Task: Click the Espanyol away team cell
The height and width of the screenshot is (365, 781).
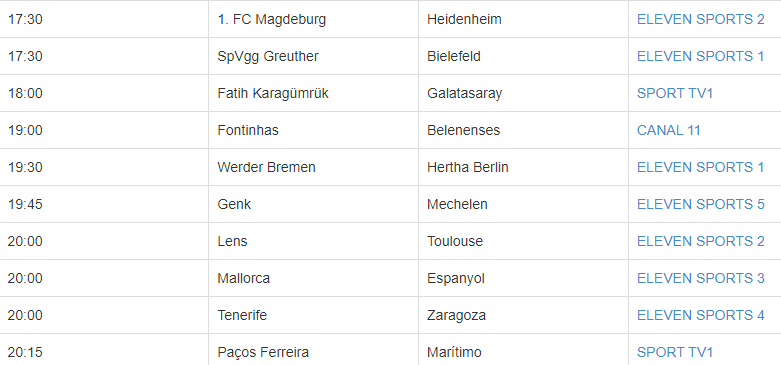Action: [523, 278]
